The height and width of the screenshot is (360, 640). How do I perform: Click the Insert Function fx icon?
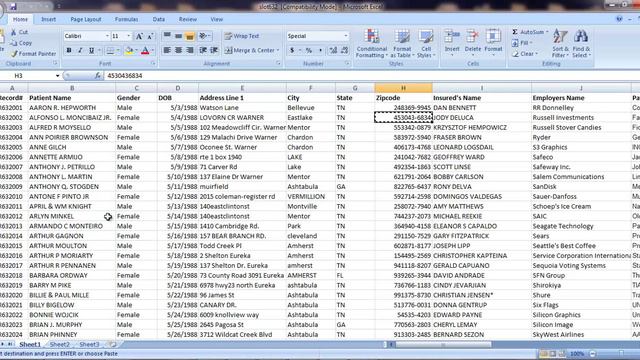98,76
